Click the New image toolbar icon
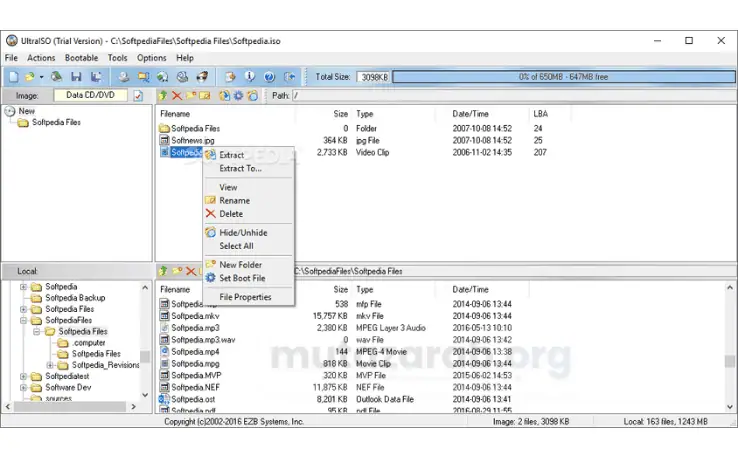 click(x=14, y=77)
